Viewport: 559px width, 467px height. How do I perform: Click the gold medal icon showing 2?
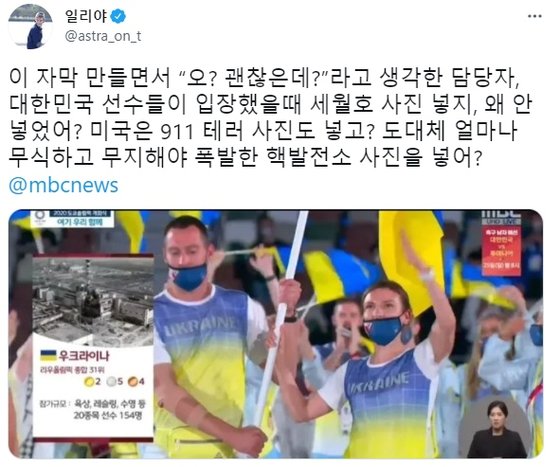coord(88,382)
